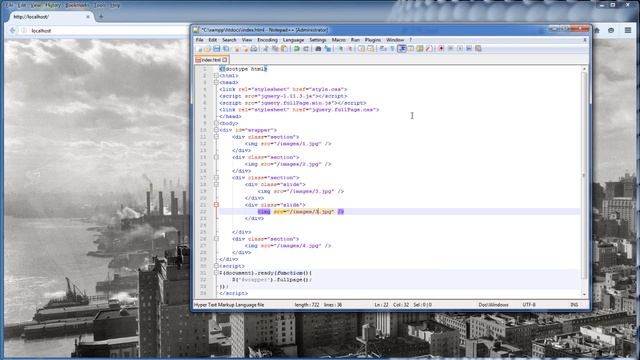This screenshot has width=640, height=360.
Task: Collapse the head tag fold on line 3
Action: (x=216, y=82)
